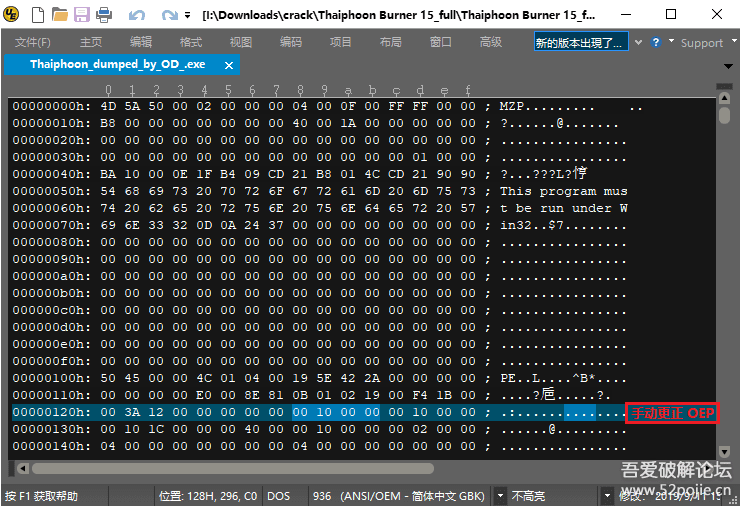This screenshot has height=507, width=741.
Task: Click the vertical scrollbar thumb
Action: tap(724, 114)
